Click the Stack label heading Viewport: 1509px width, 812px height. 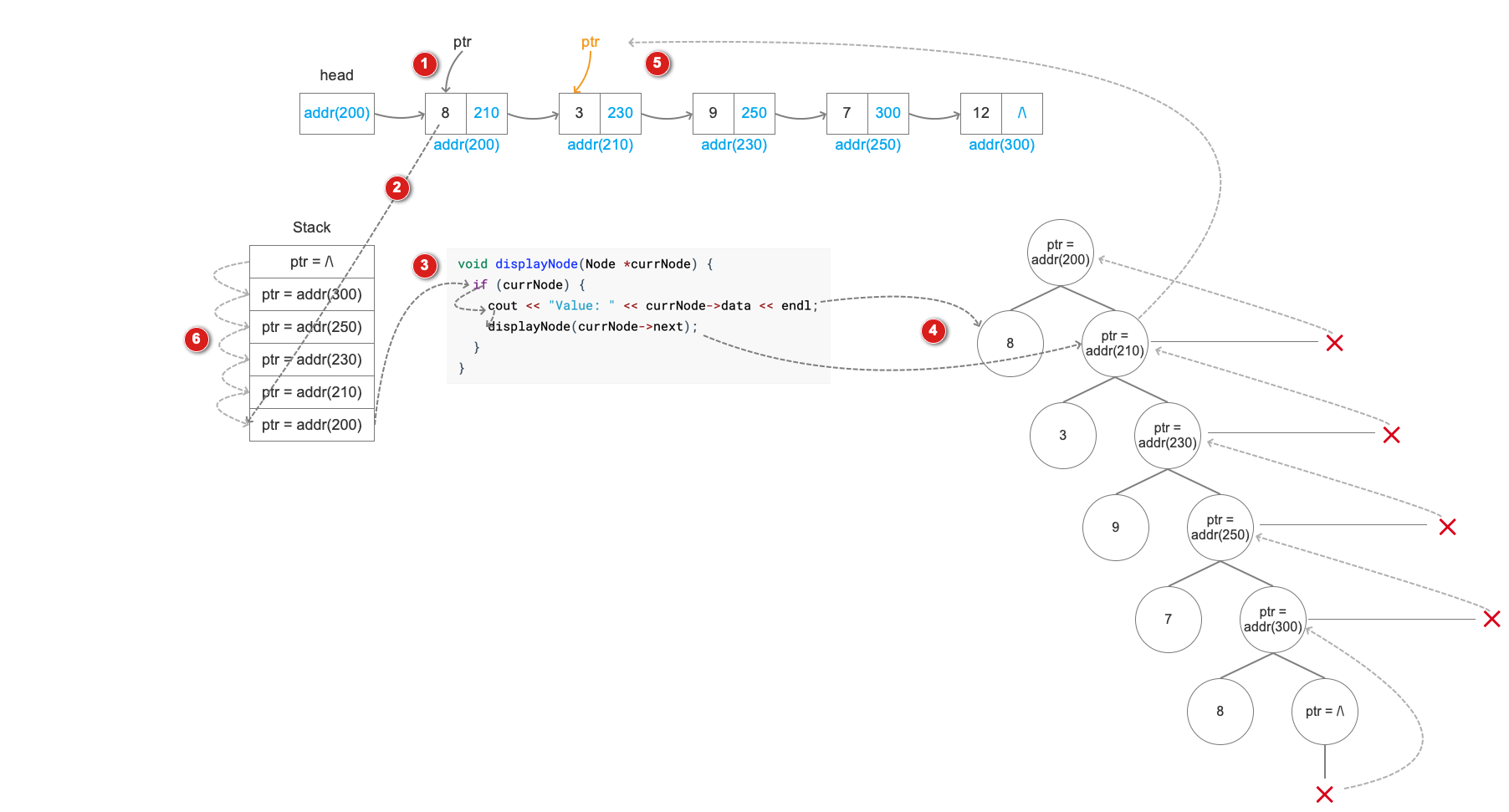311,227
